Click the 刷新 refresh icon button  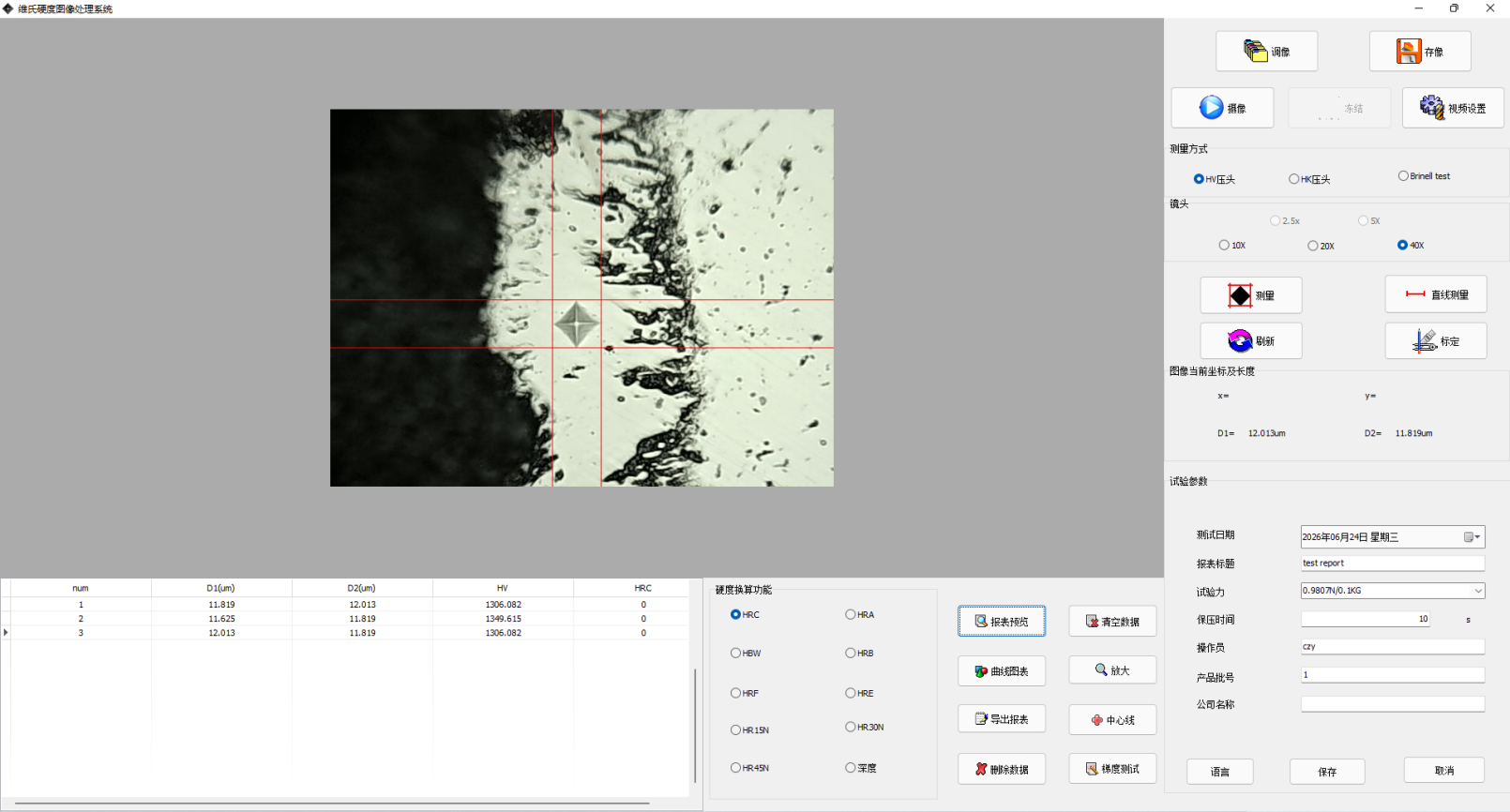tap(1240, 340)
